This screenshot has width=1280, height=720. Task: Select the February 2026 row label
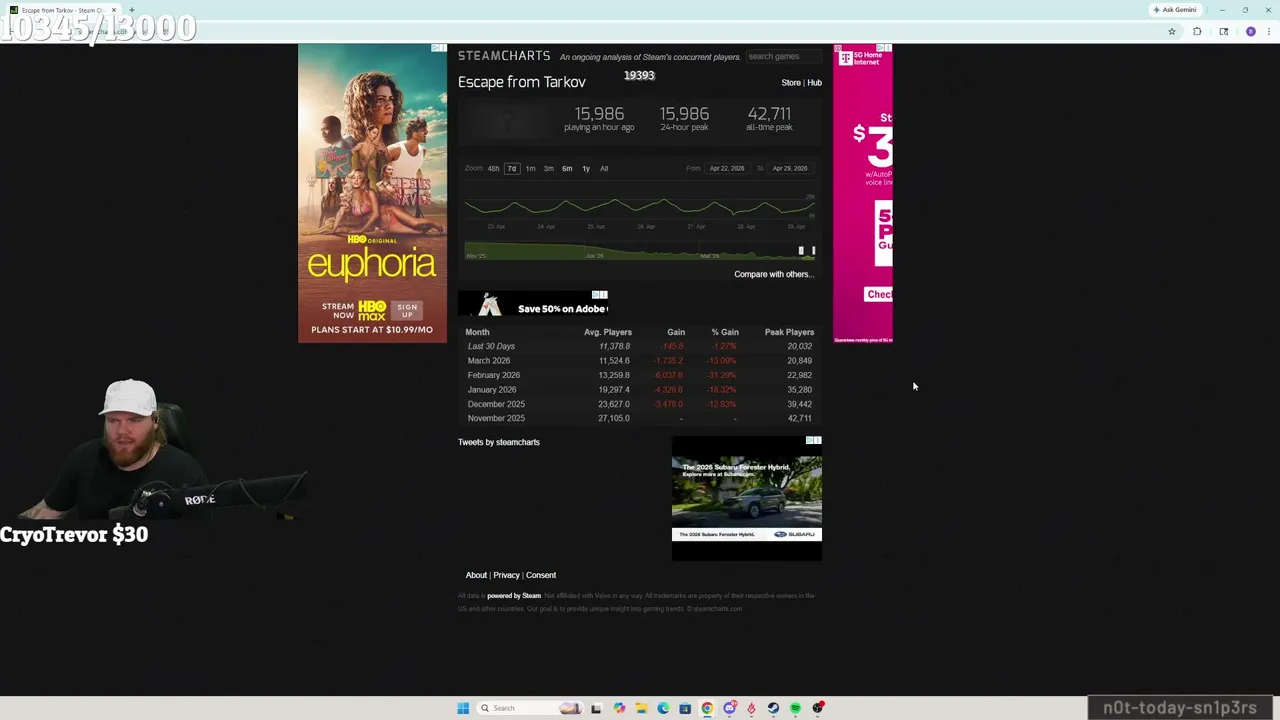pos(494,375)
